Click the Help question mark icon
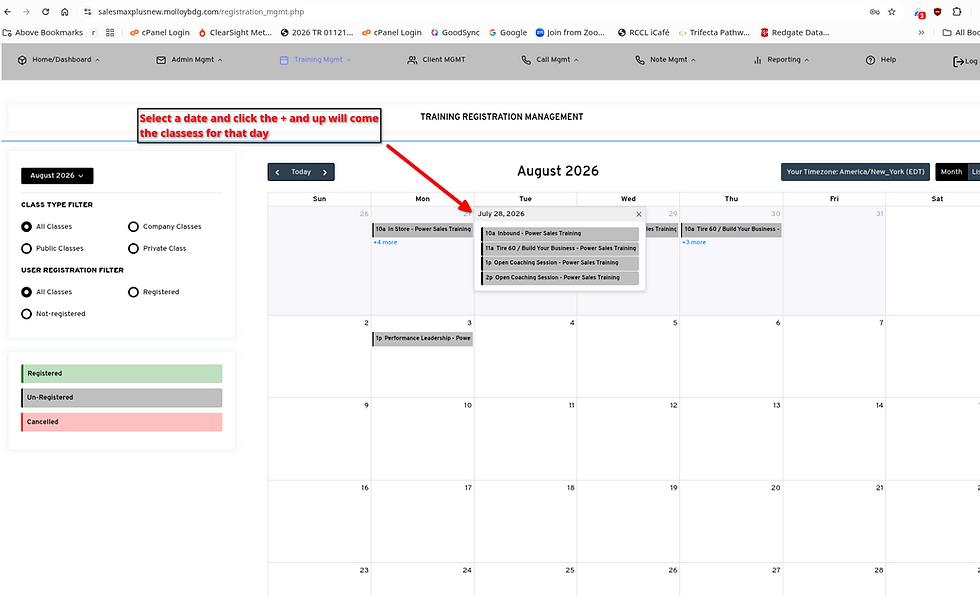The image size is (980, 596). click(870, 60)
